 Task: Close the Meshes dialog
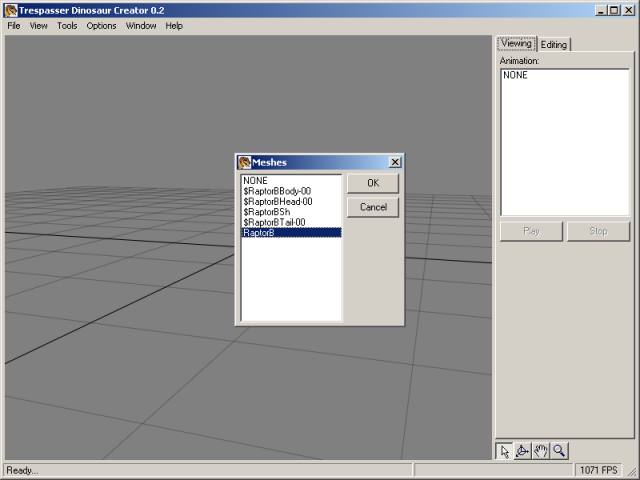395,162
